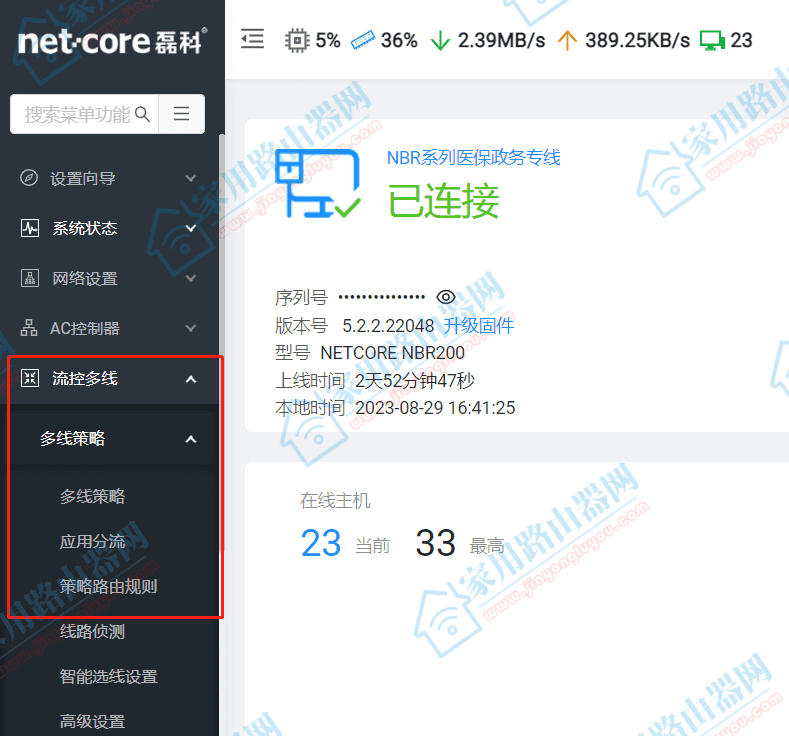The height and width of the screenshot is (736, 789).
Task: Select the 多线策略 submenu header
Action: 109,438
